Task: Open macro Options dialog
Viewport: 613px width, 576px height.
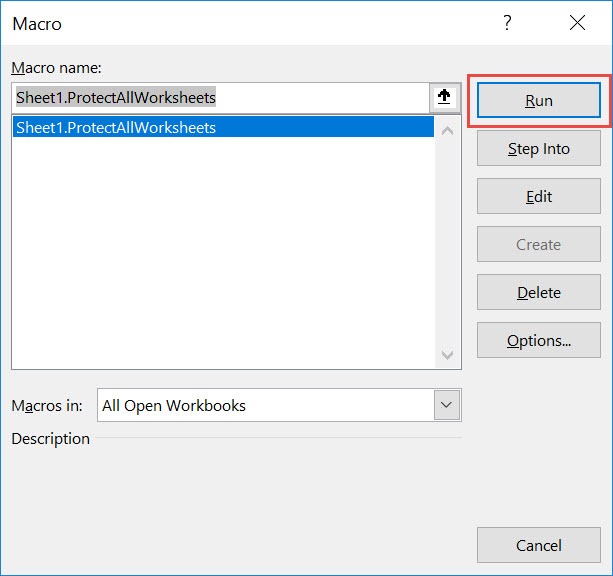Action: point(538,340)
